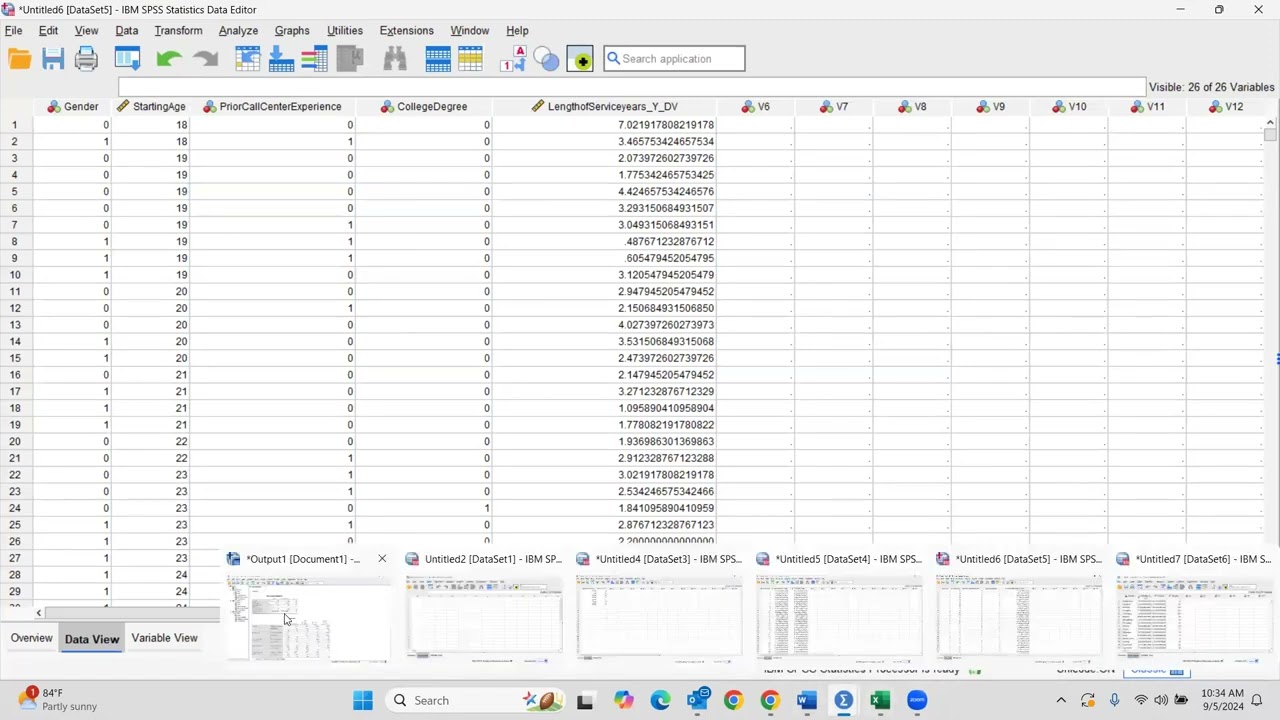Switch to Overview tab
This screenshot has height=720, width=1280.
coord(31,638)
